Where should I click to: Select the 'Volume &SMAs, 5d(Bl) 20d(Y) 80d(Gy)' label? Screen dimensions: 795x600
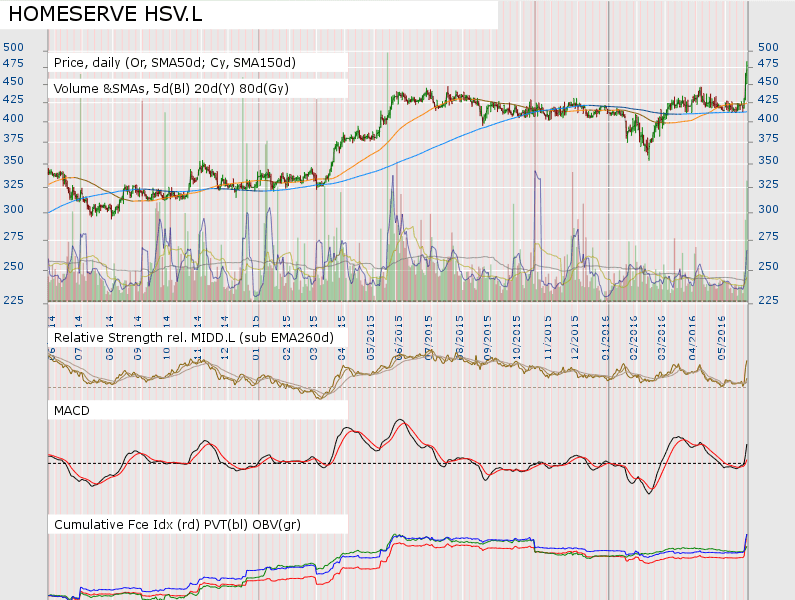click(171, 89)
